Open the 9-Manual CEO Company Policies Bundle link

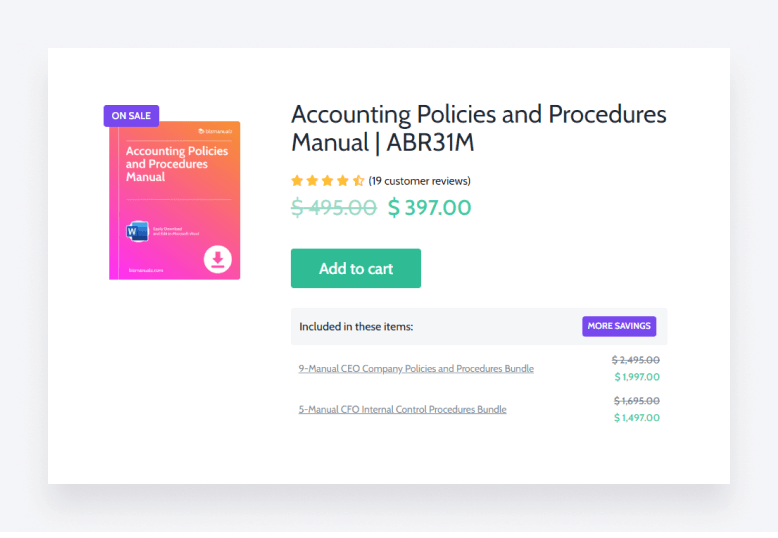[x=416, y=368]
